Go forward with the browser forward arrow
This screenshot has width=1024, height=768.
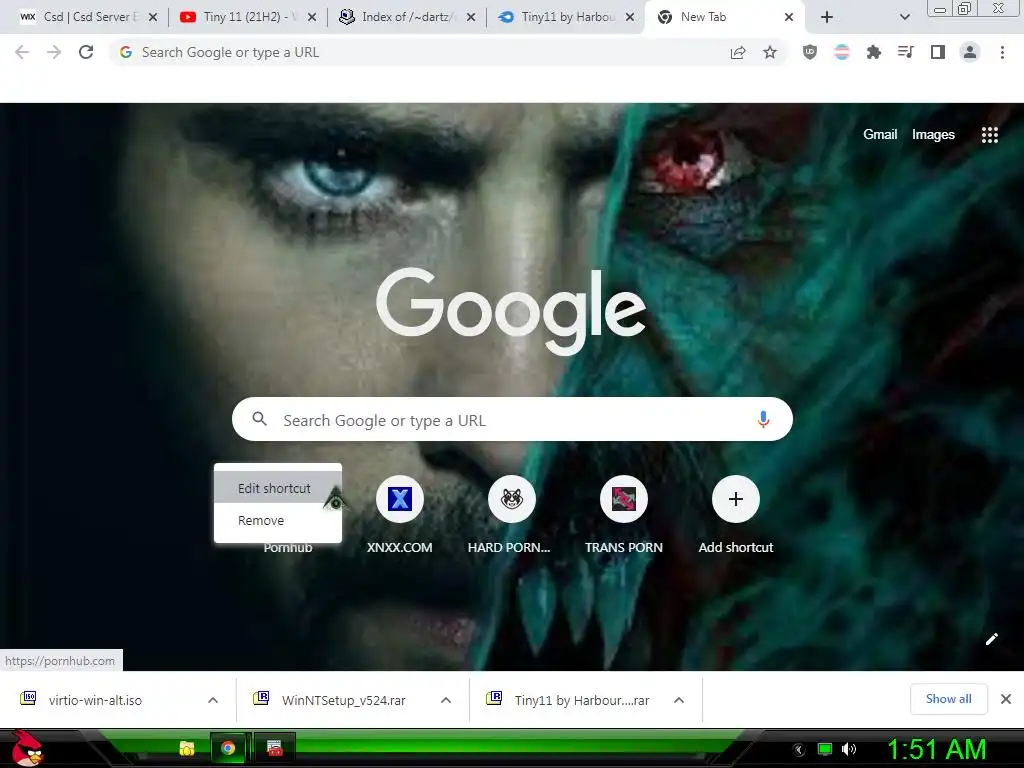pyautogui.click(x=54, y=52)
